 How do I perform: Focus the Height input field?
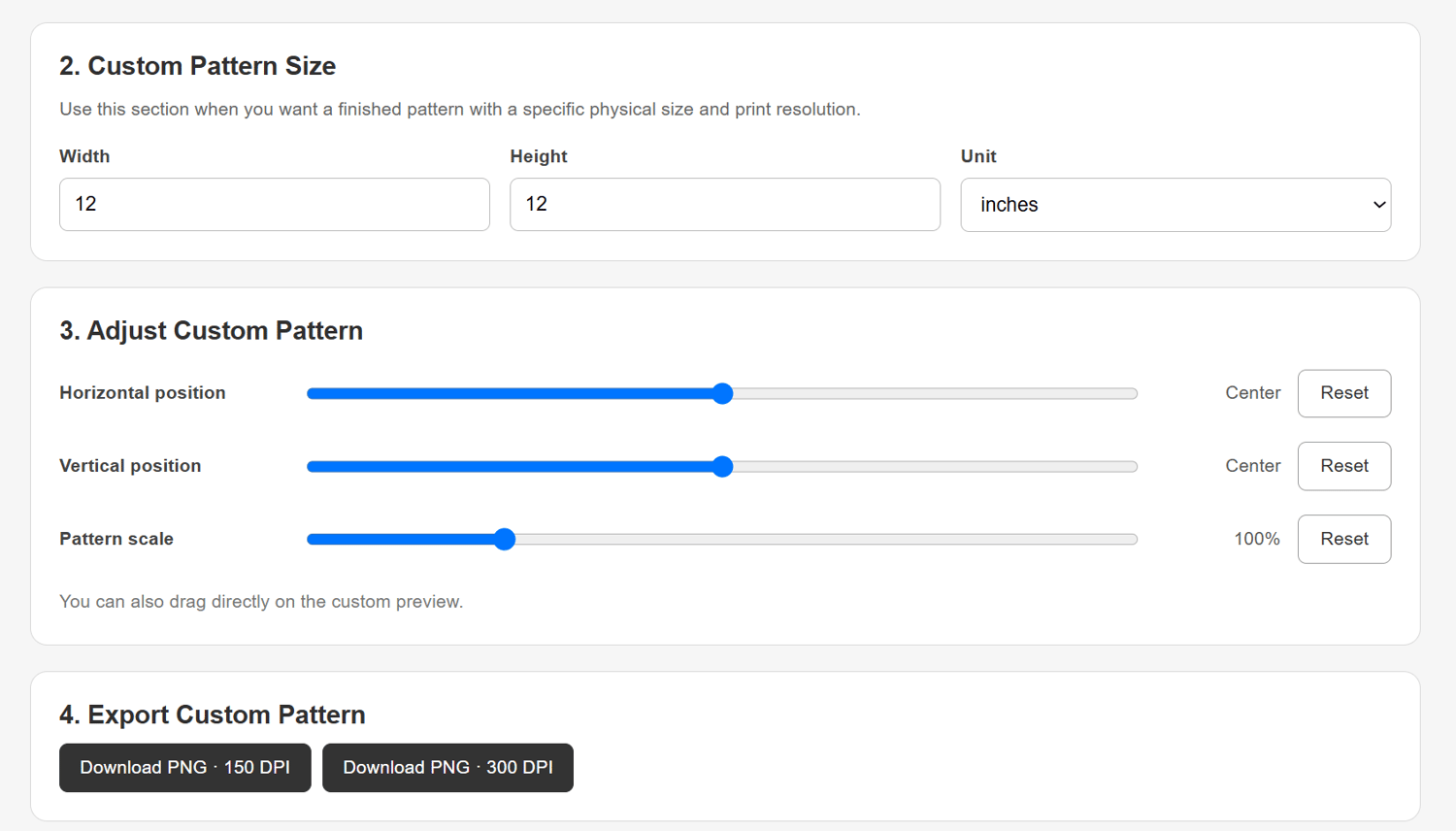[x=725, y=204]
